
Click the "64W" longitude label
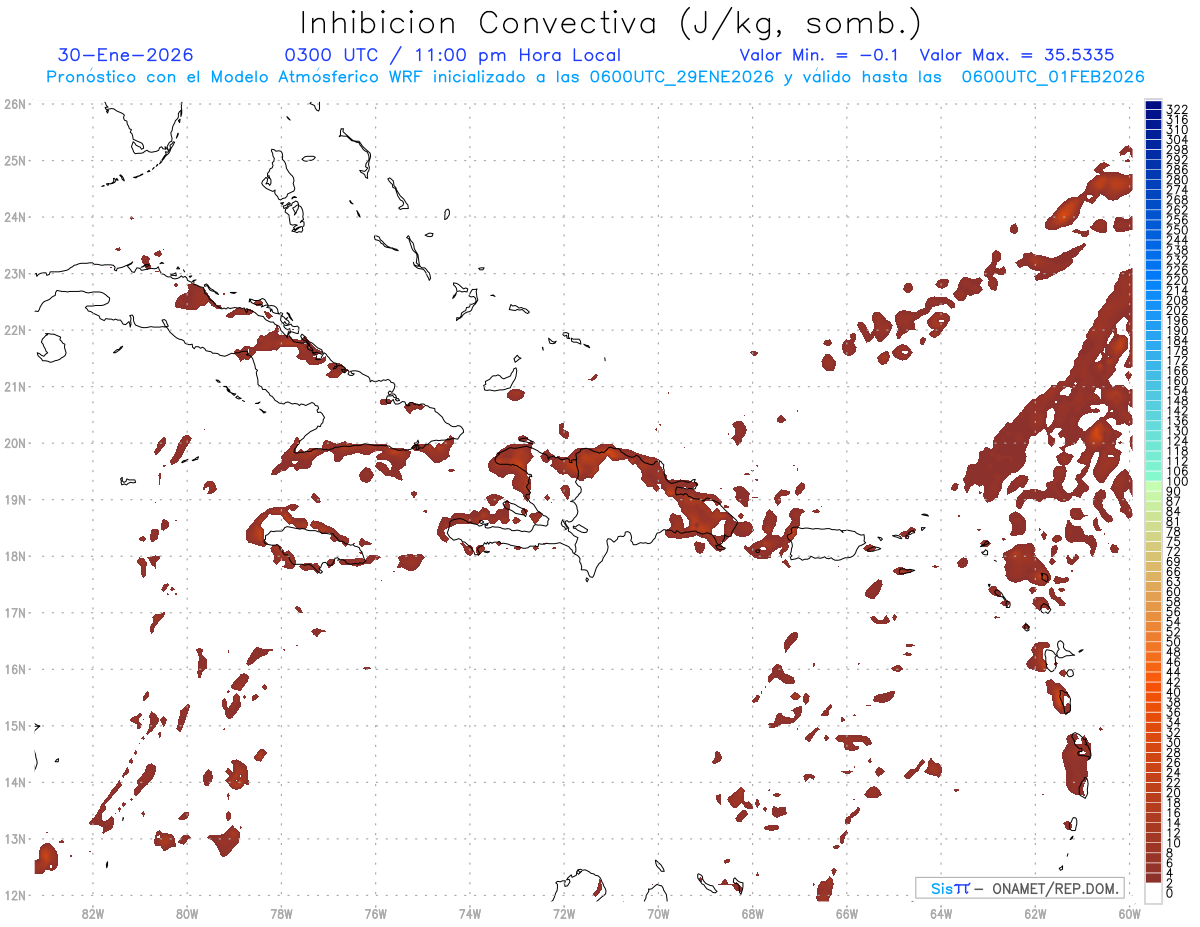pos(941,913)
